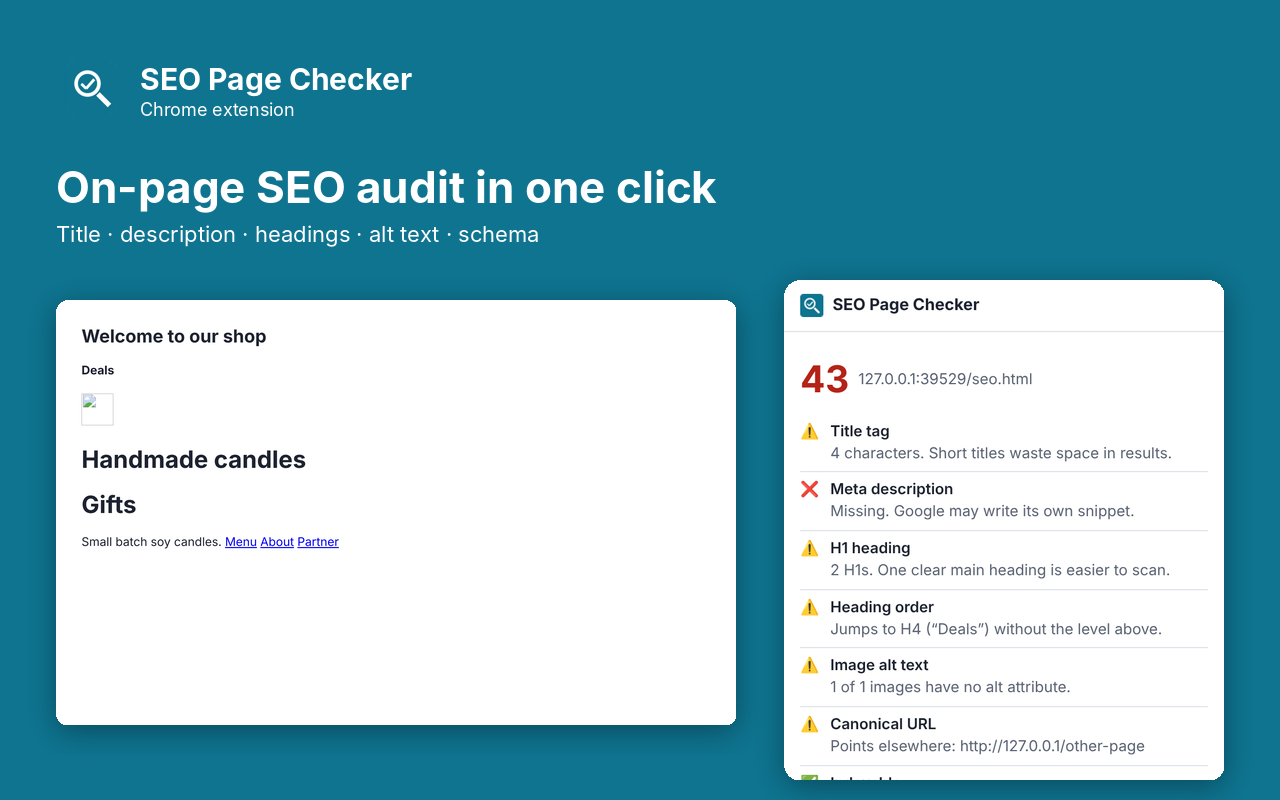Click the "Welcome to our shop" heading
Image resolution: width=1280 pixels, height=800 pixels.
[174, 336]
